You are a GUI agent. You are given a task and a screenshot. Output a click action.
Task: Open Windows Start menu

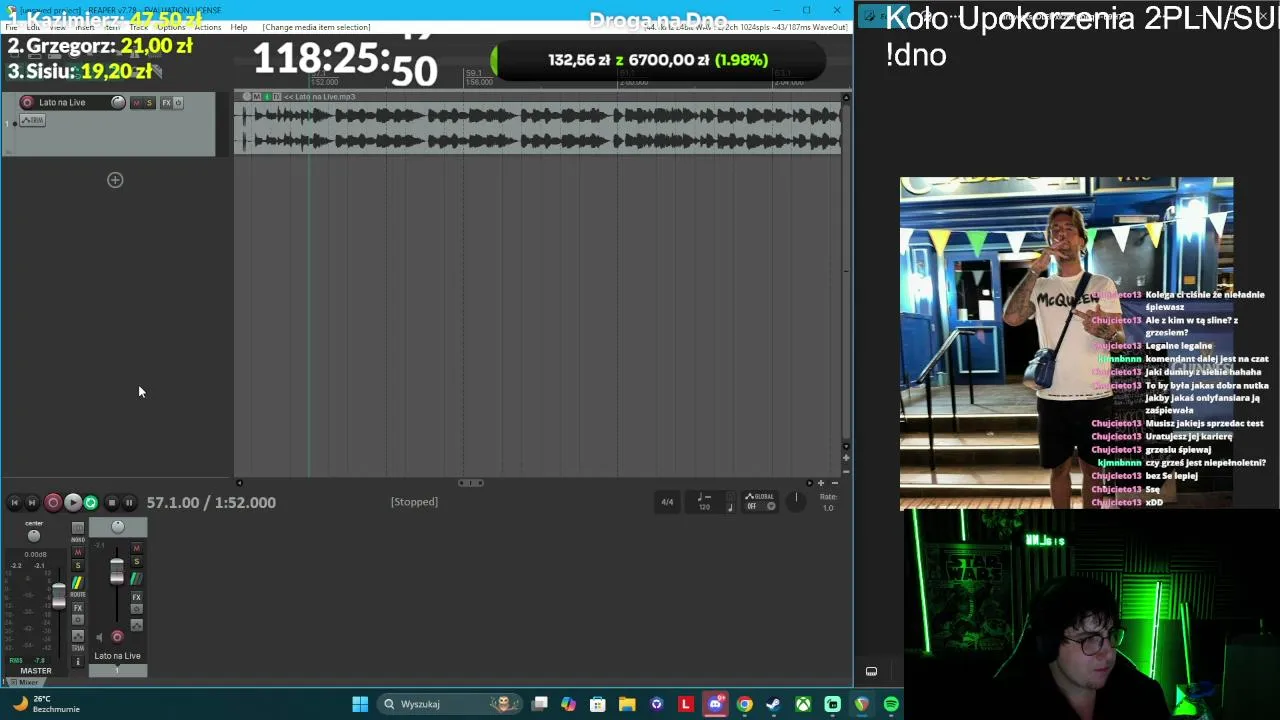click(x=360, y=704)
